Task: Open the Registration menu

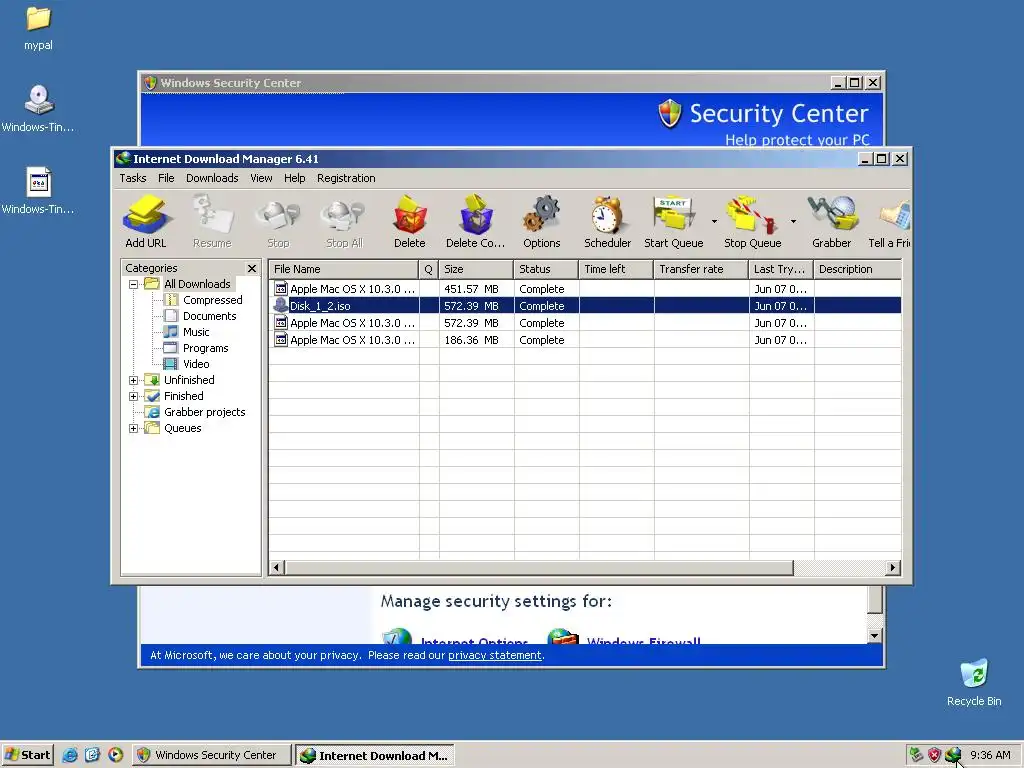Action: coord(345,178)
